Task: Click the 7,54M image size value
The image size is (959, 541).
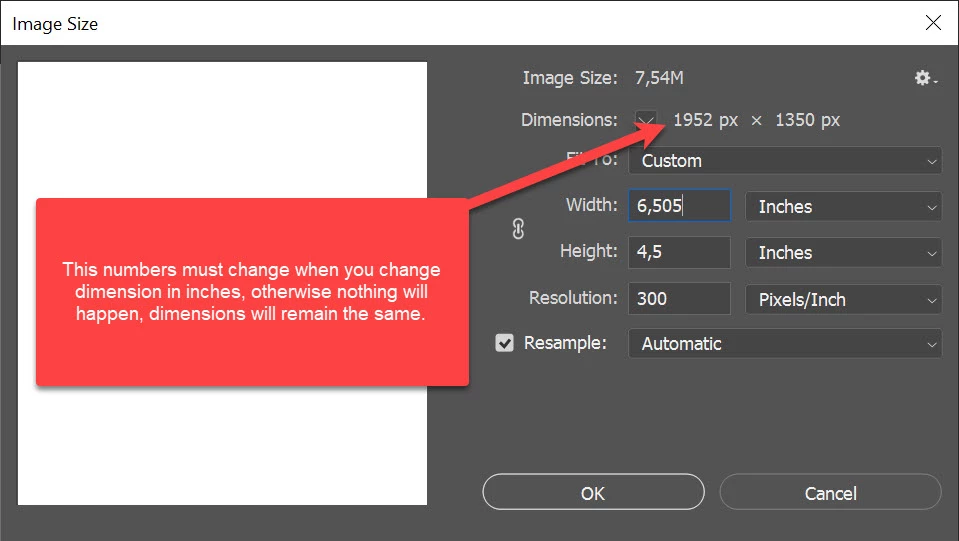Action: (x=659, y=78)
